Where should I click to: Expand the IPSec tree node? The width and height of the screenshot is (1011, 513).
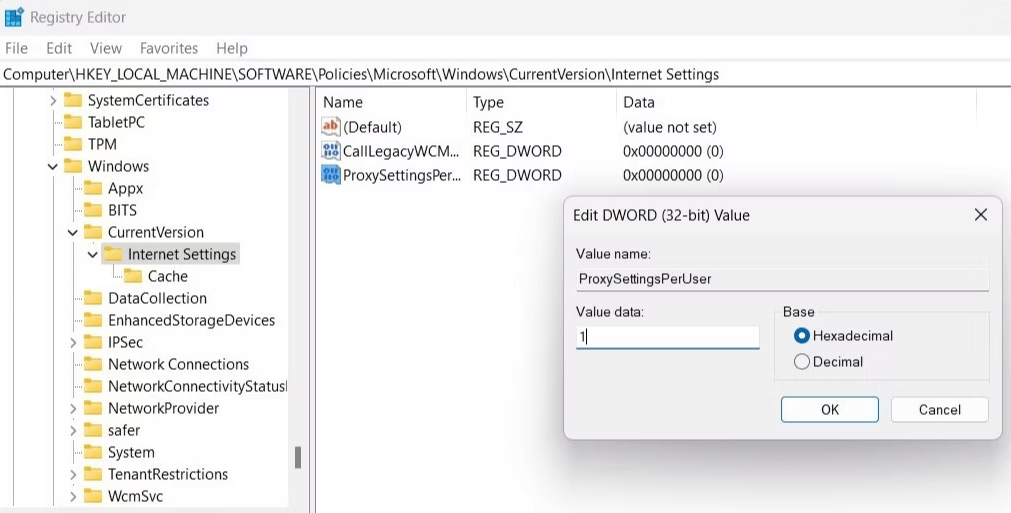pos(73,342)
